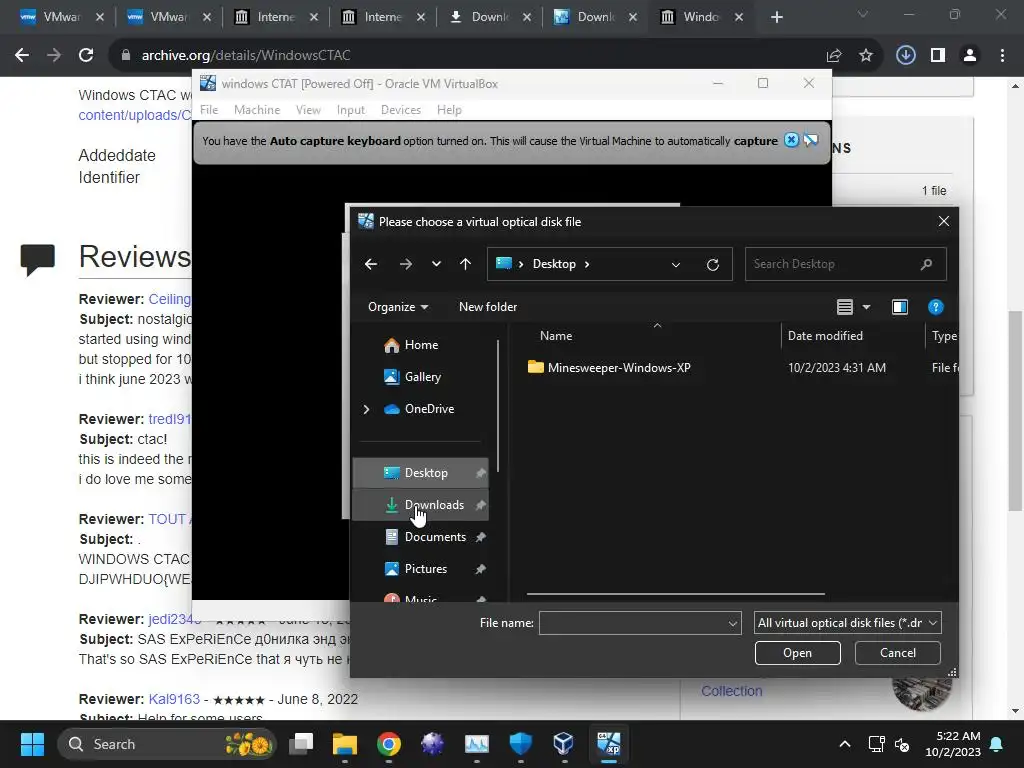
Task: Switch to first VMware tab
Action: [x=61, y=17]
